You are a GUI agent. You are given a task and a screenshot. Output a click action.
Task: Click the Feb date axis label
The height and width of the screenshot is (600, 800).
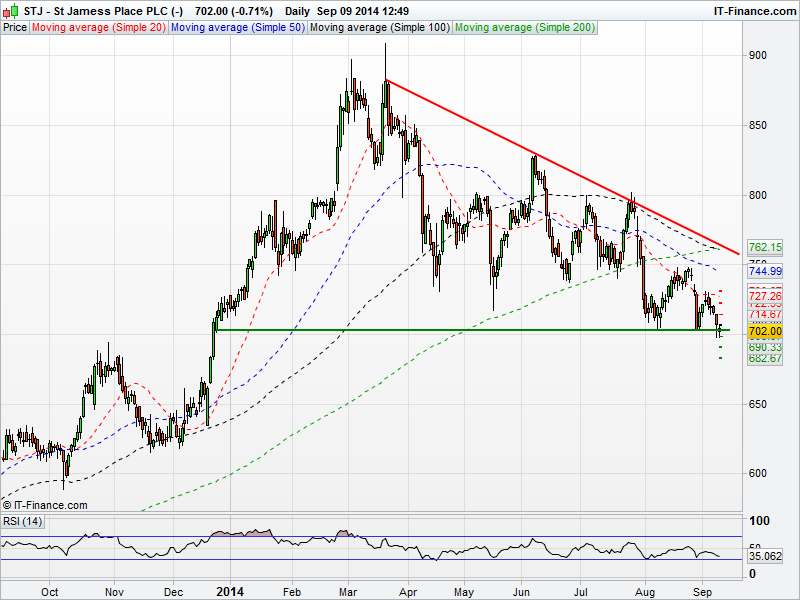292,592
